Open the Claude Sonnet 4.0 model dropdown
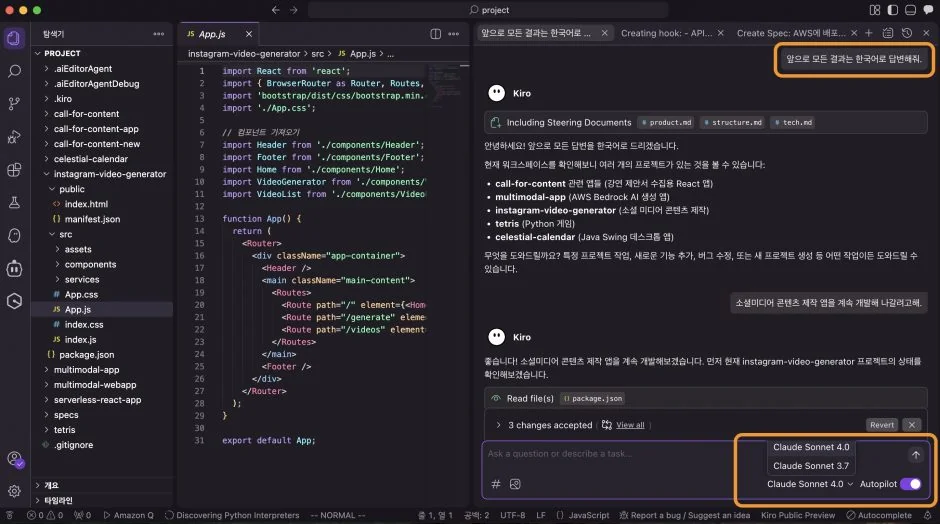 pyautogui.click(x=810, y=484)
